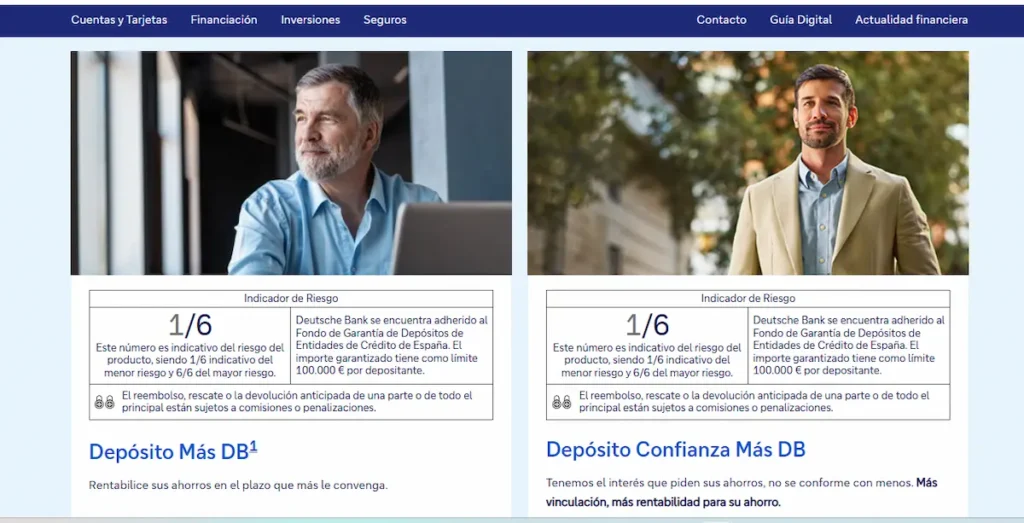Image resolution: width=1024 pixels, height=523 pixels.
Task: Select Inversiones in the navigation bar
Action: [x=310, y=20]
